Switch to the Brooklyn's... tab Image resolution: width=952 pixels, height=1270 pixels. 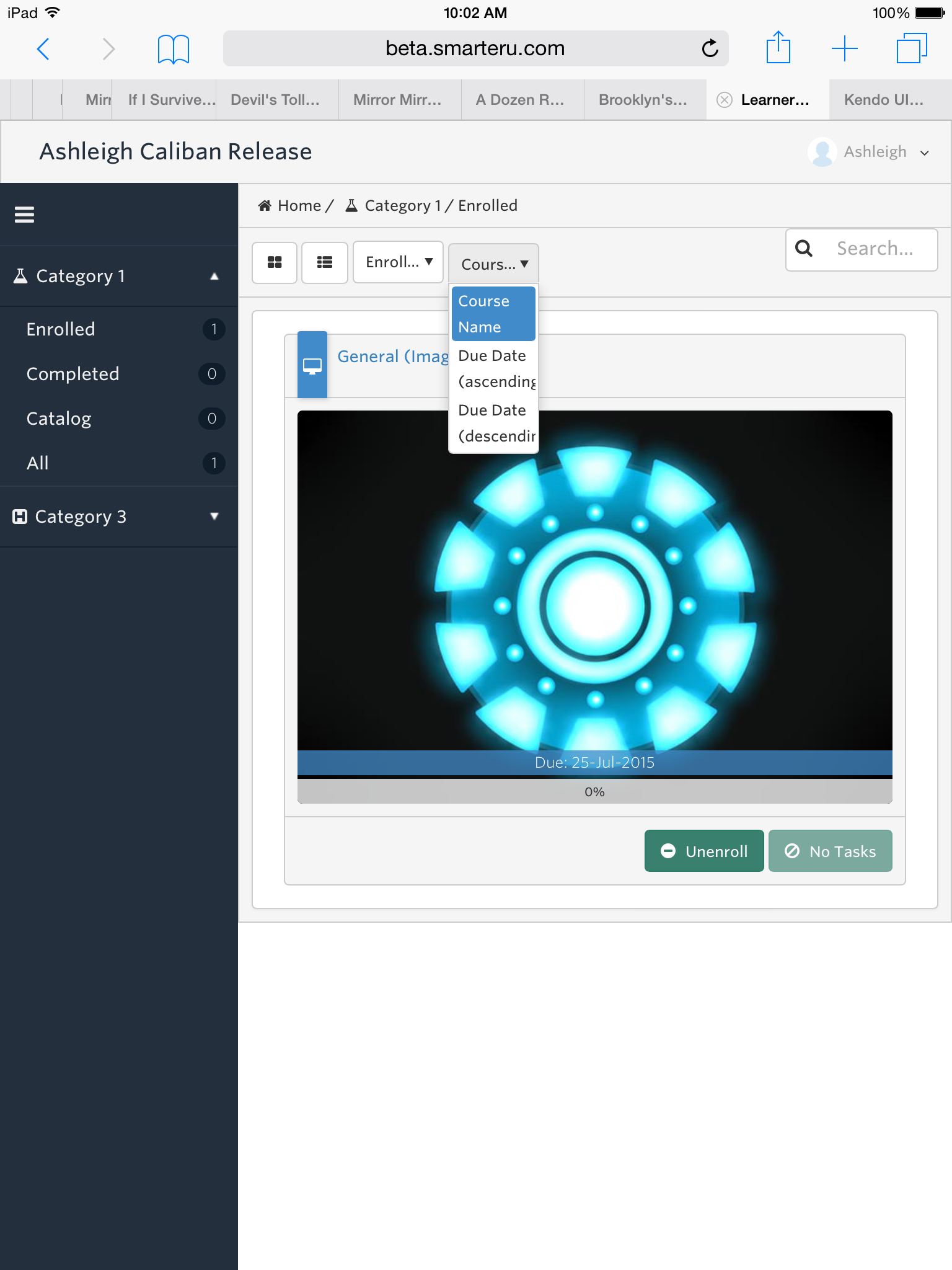coord(645,100)
